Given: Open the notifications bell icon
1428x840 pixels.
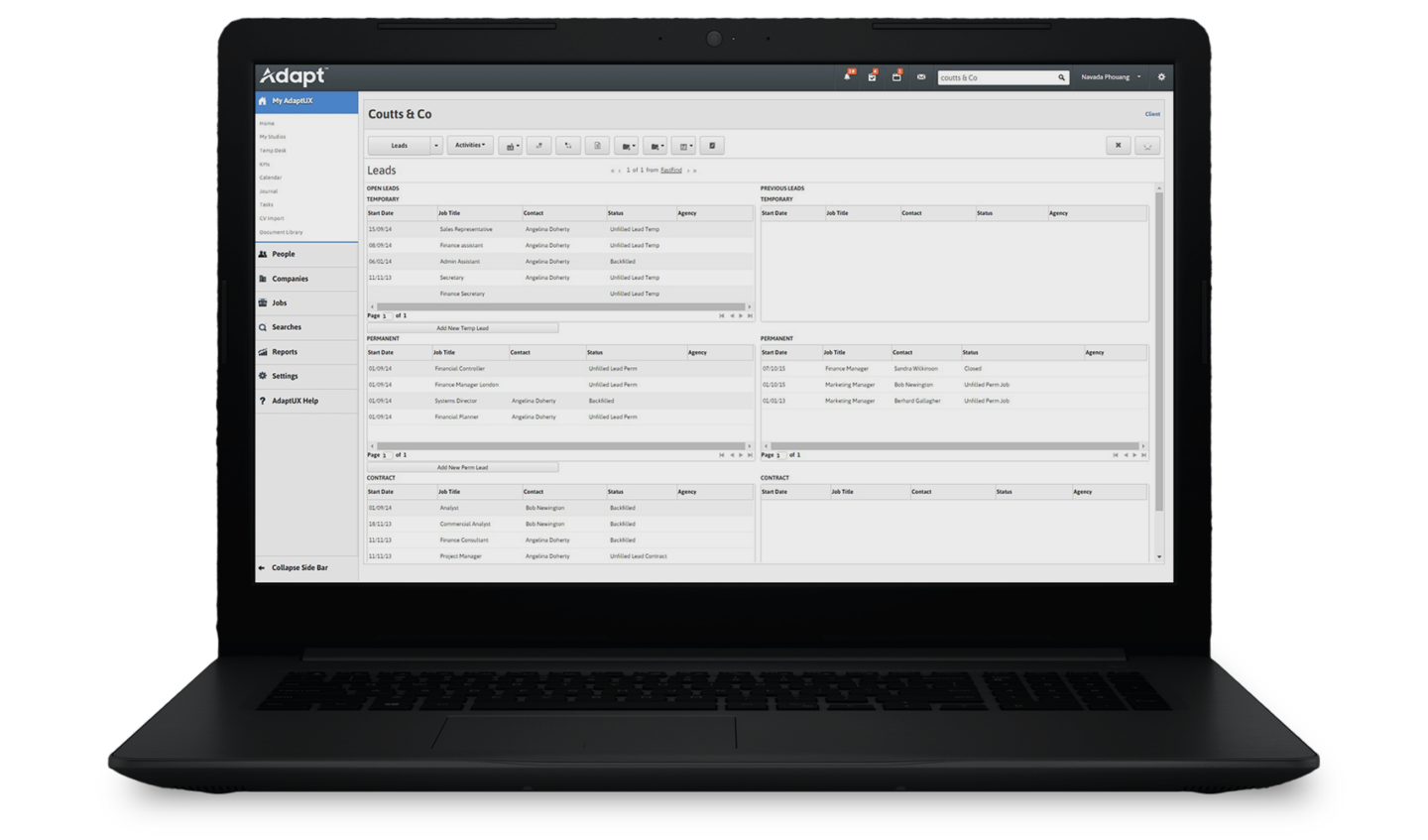Looking at the screenshot, I should 847,76.
